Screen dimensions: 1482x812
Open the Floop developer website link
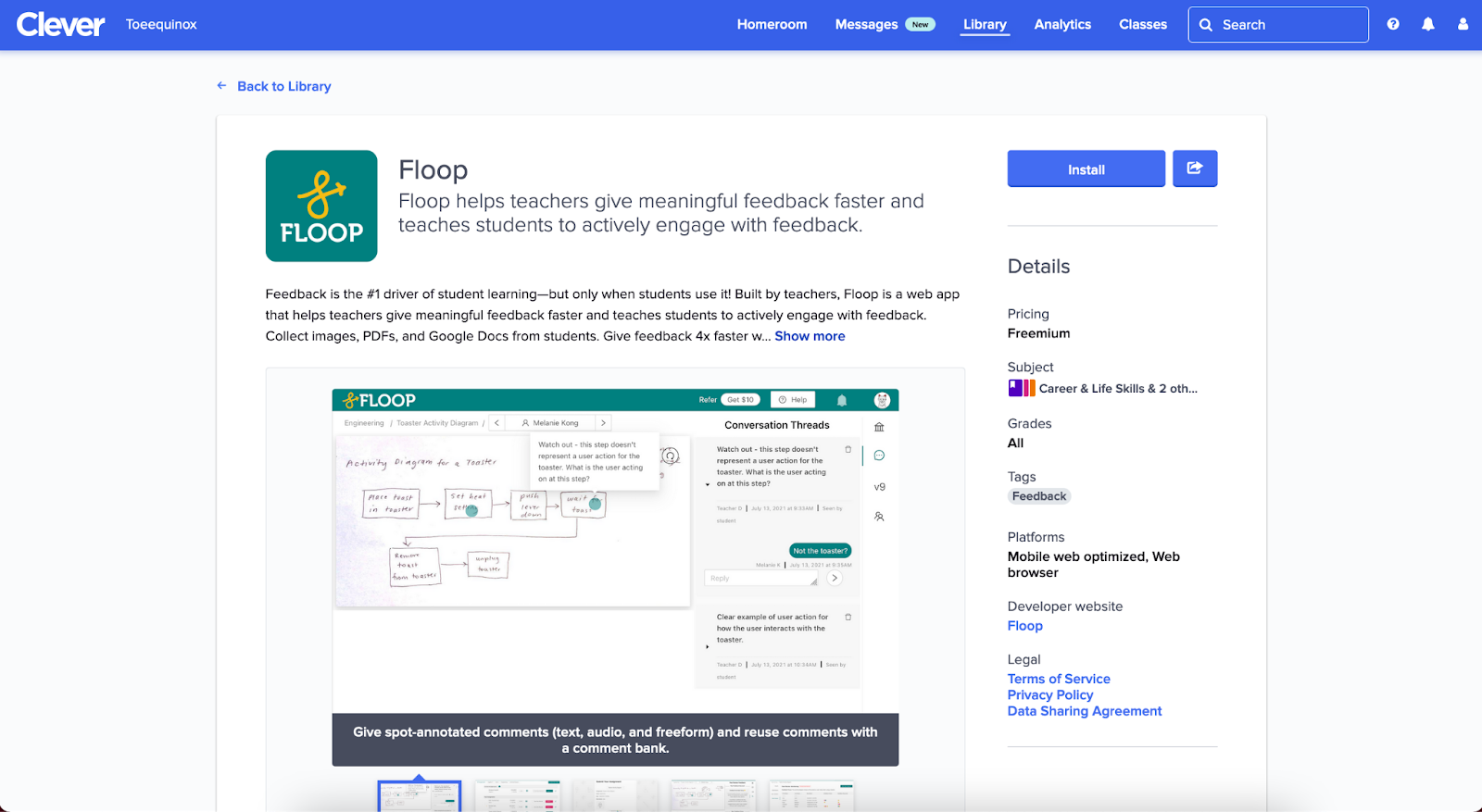tap(1024, 626)
